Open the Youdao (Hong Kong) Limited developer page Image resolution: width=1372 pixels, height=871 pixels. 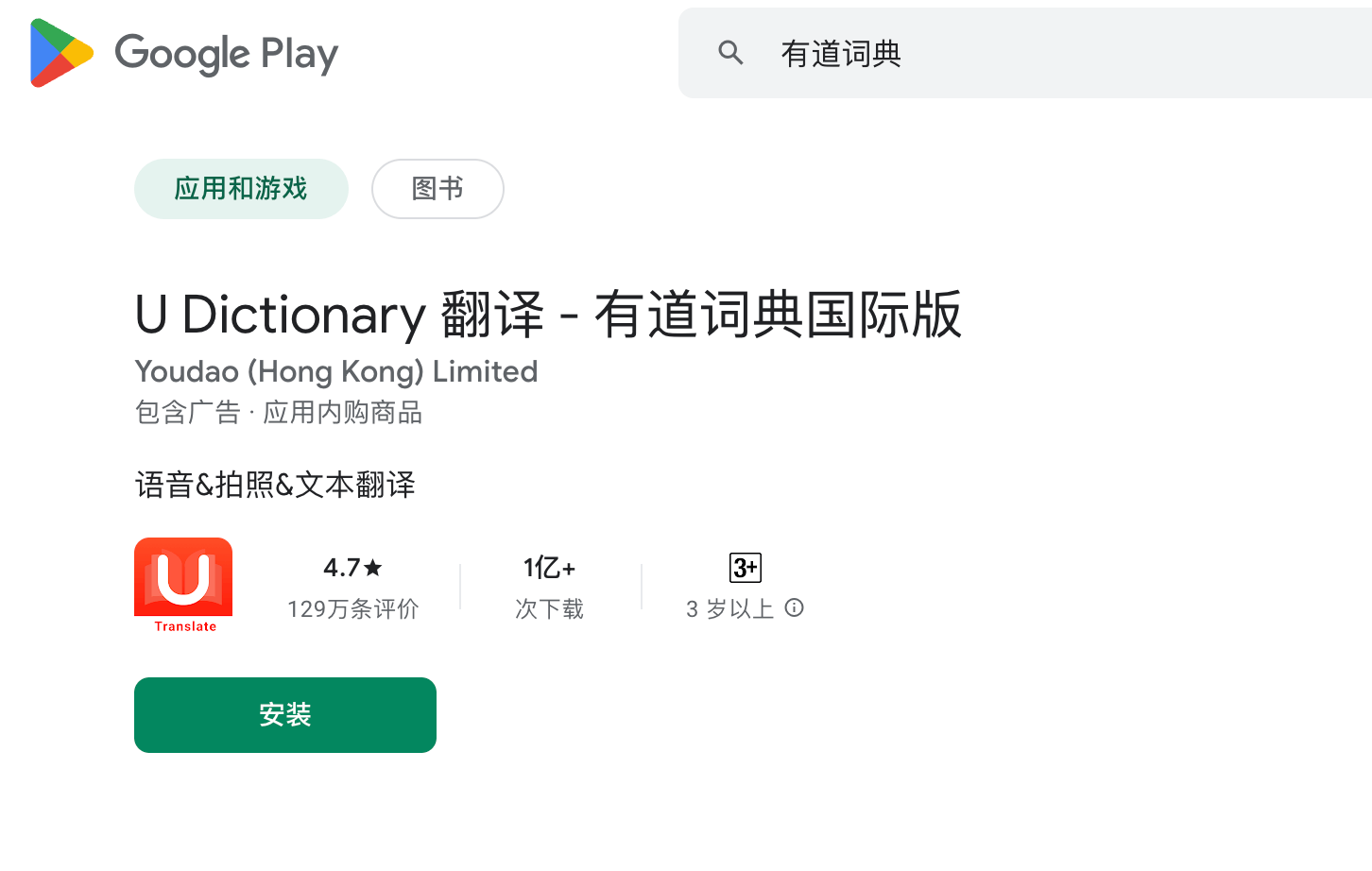coord(335,371)
